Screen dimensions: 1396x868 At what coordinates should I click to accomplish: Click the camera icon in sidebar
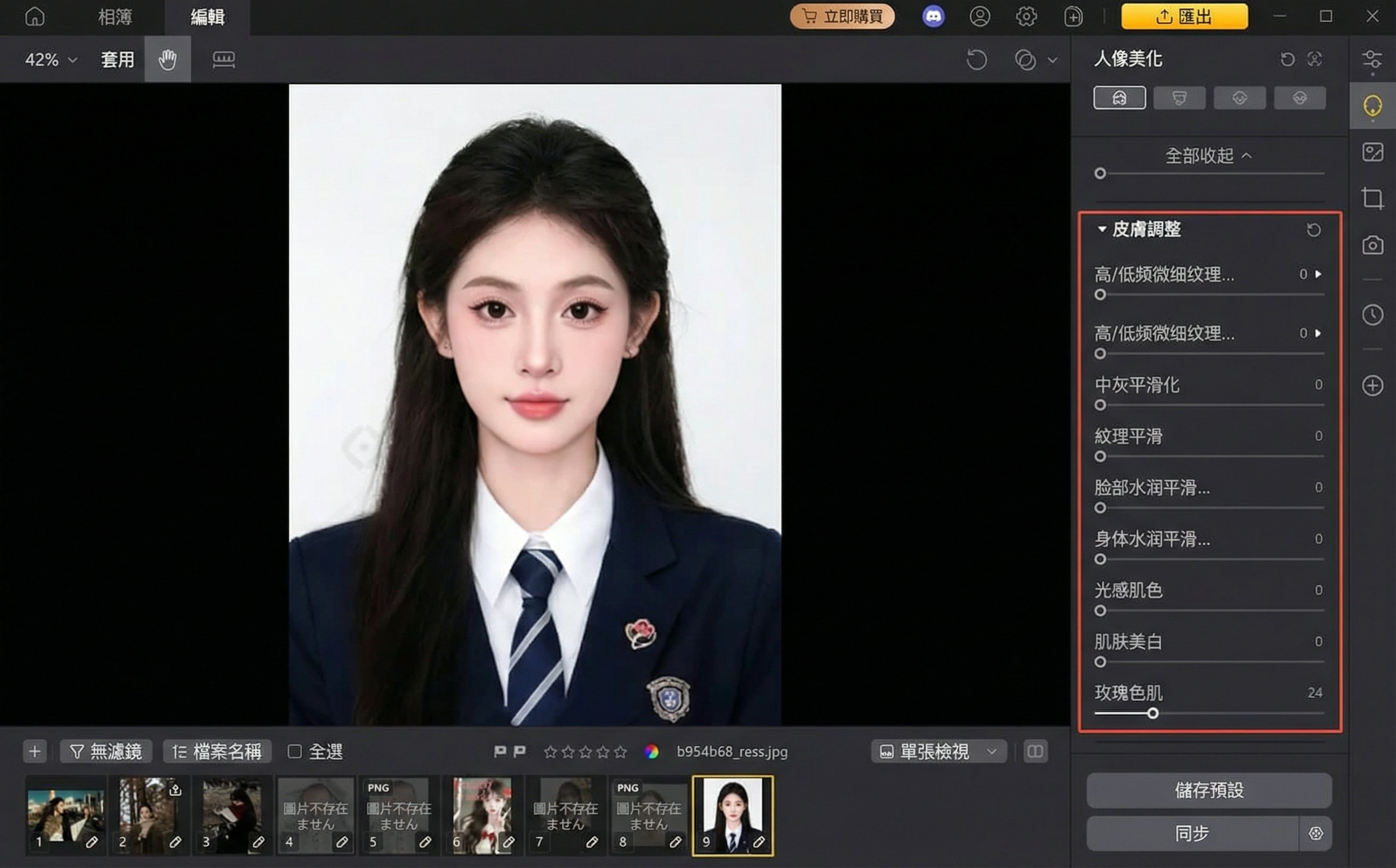click(x=1372, y=245)
